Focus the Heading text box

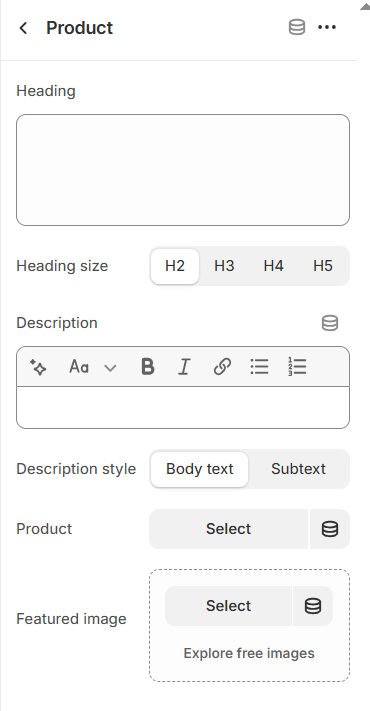tap(183, 170)
